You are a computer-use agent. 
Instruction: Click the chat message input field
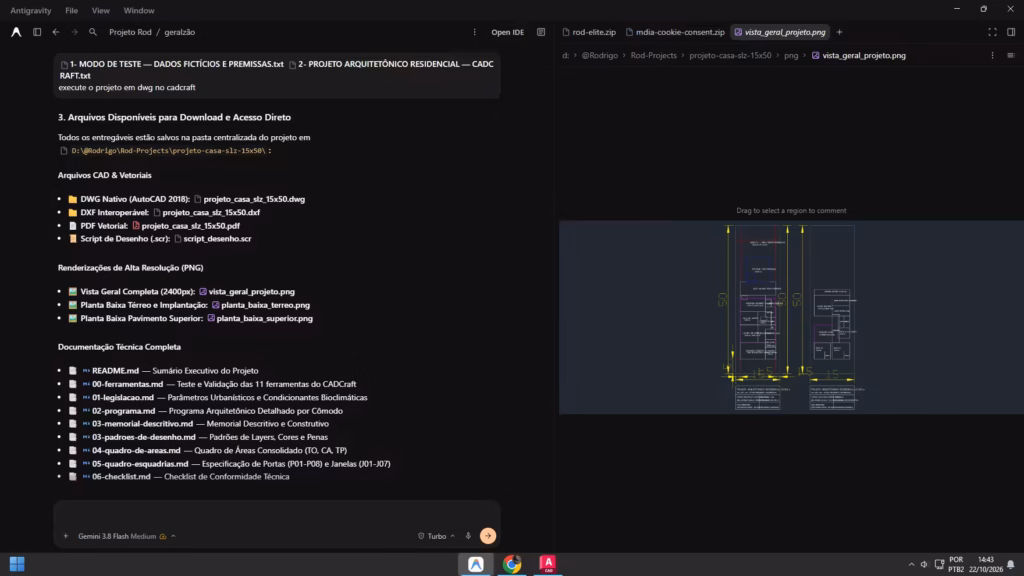click(x=277, y=514)
